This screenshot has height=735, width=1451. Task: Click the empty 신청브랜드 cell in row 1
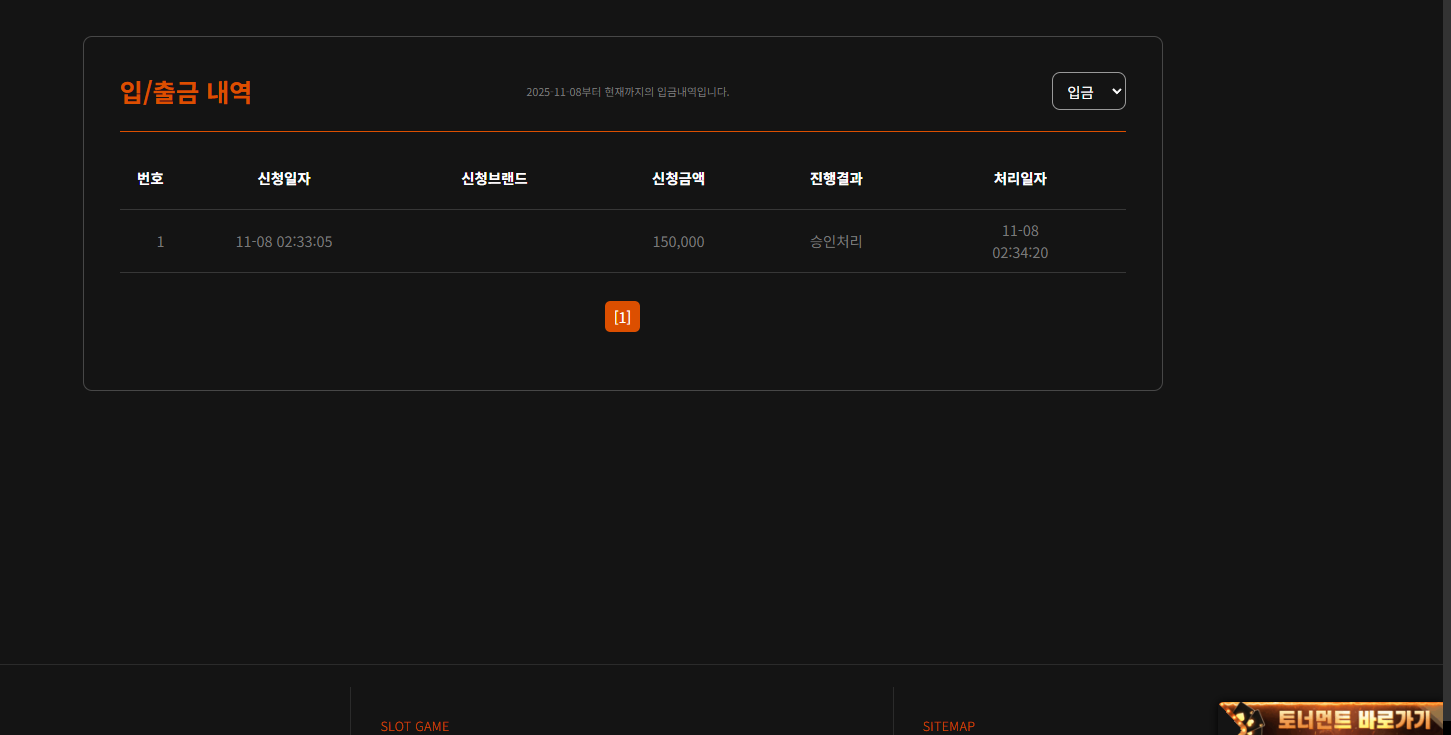494,242
